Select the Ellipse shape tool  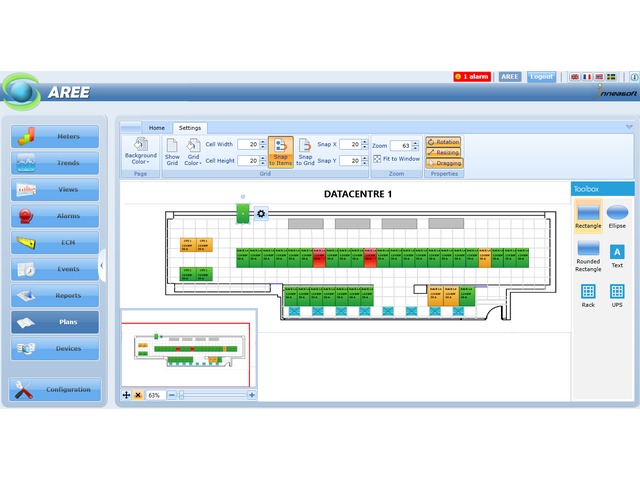[617, 215]
